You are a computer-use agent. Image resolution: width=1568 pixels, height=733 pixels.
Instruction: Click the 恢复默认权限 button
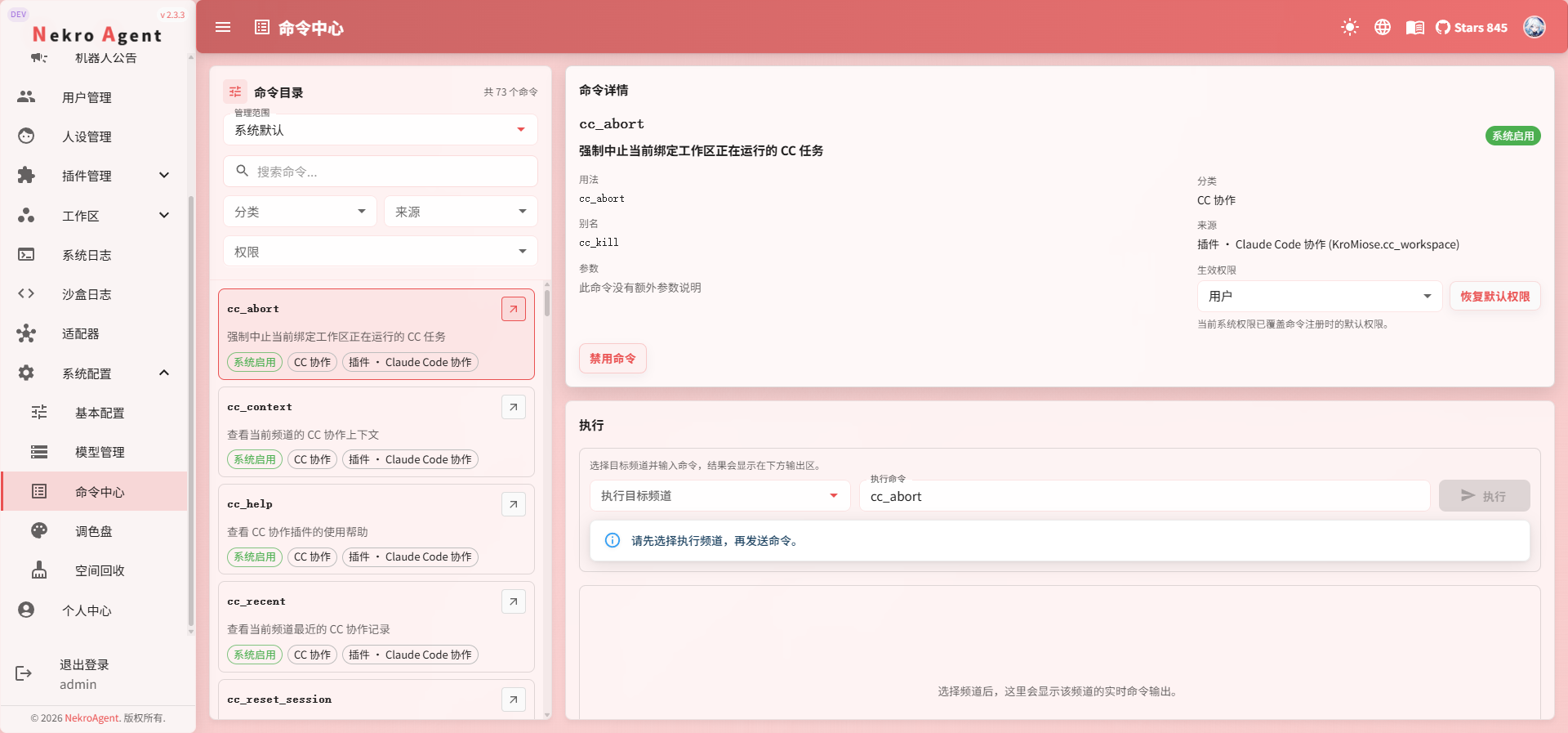click(1495, 296)
